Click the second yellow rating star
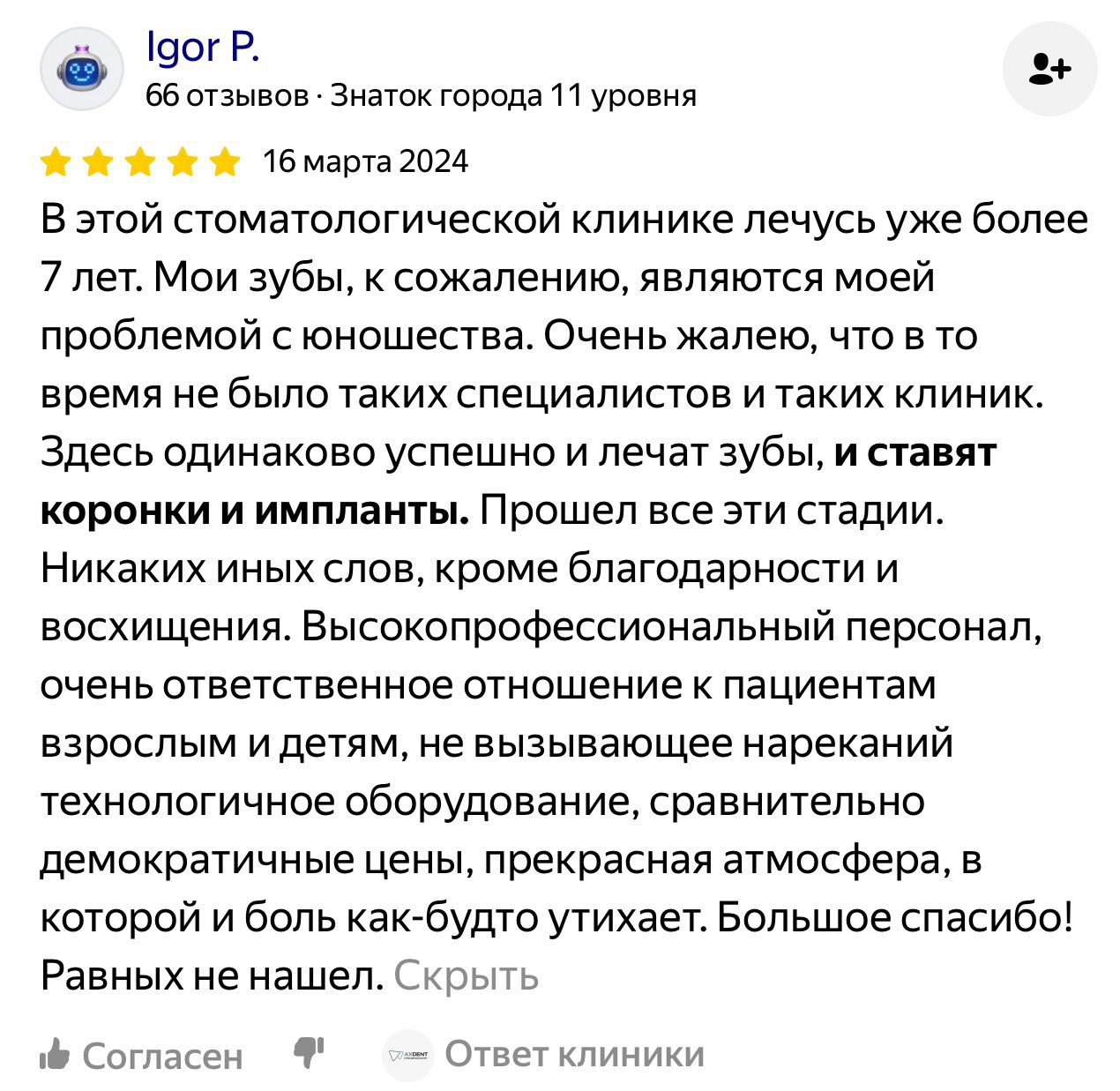1120x1091 pixels. click(x=98, y=163)
